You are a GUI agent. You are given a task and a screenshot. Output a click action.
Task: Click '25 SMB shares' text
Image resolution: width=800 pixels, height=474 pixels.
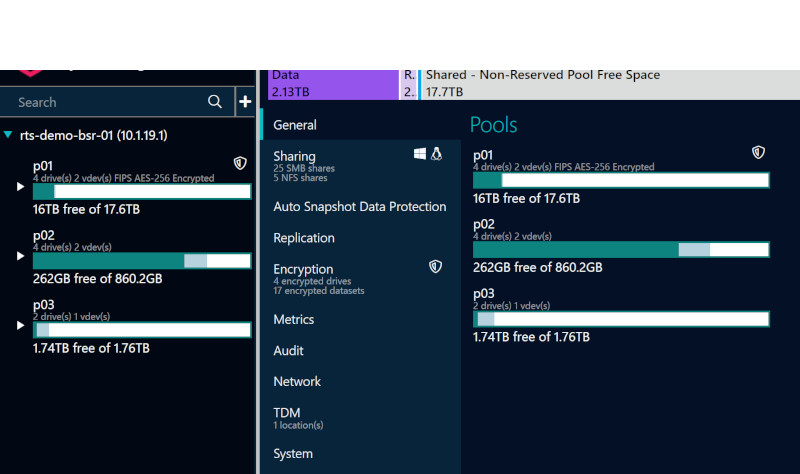(304, 168)
